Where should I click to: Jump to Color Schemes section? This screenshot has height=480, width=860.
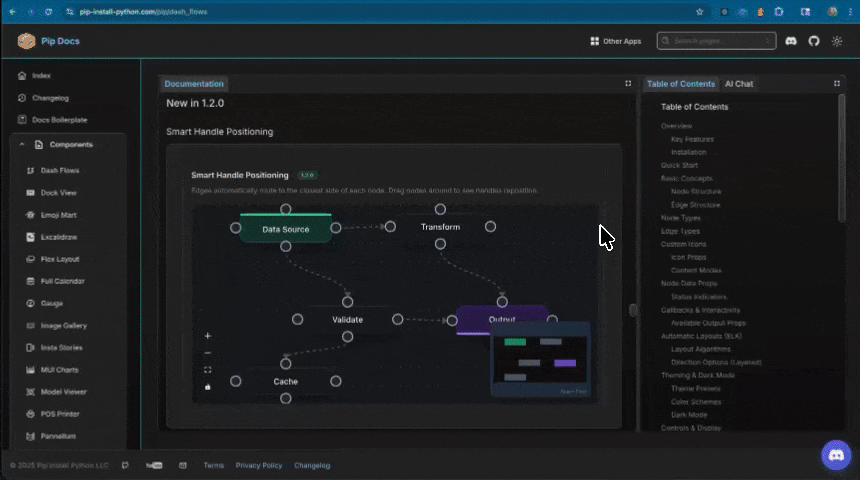(696, 402)
